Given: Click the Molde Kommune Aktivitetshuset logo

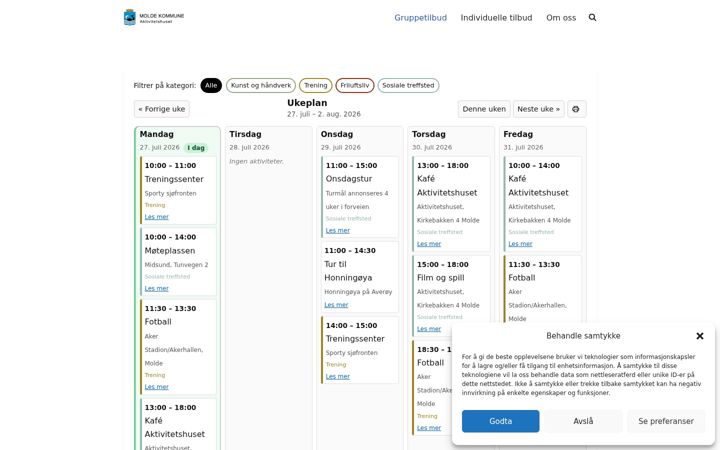Looking at the screenshot, I should 154,17.
